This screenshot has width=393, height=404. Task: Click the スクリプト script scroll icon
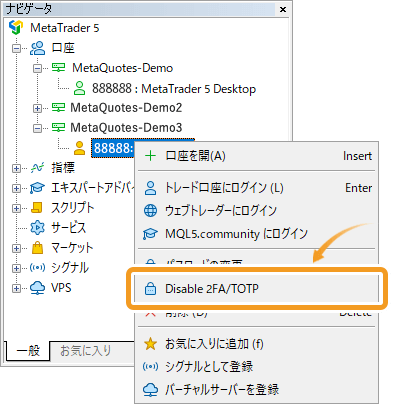click(37, 208)
